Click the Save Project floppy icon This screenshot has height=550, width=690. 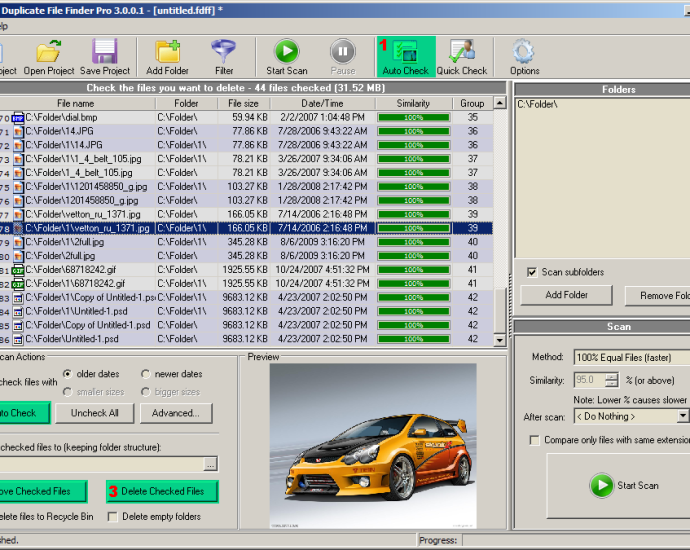[105, 51]
